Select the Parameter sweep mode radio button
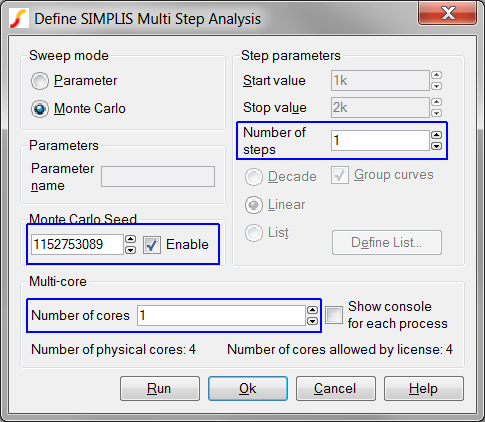 (40, 81)
